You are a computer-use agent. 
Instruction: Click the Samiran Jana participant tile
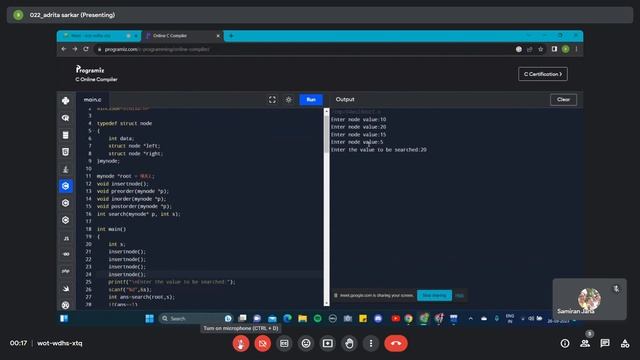(x=589, y=299)
